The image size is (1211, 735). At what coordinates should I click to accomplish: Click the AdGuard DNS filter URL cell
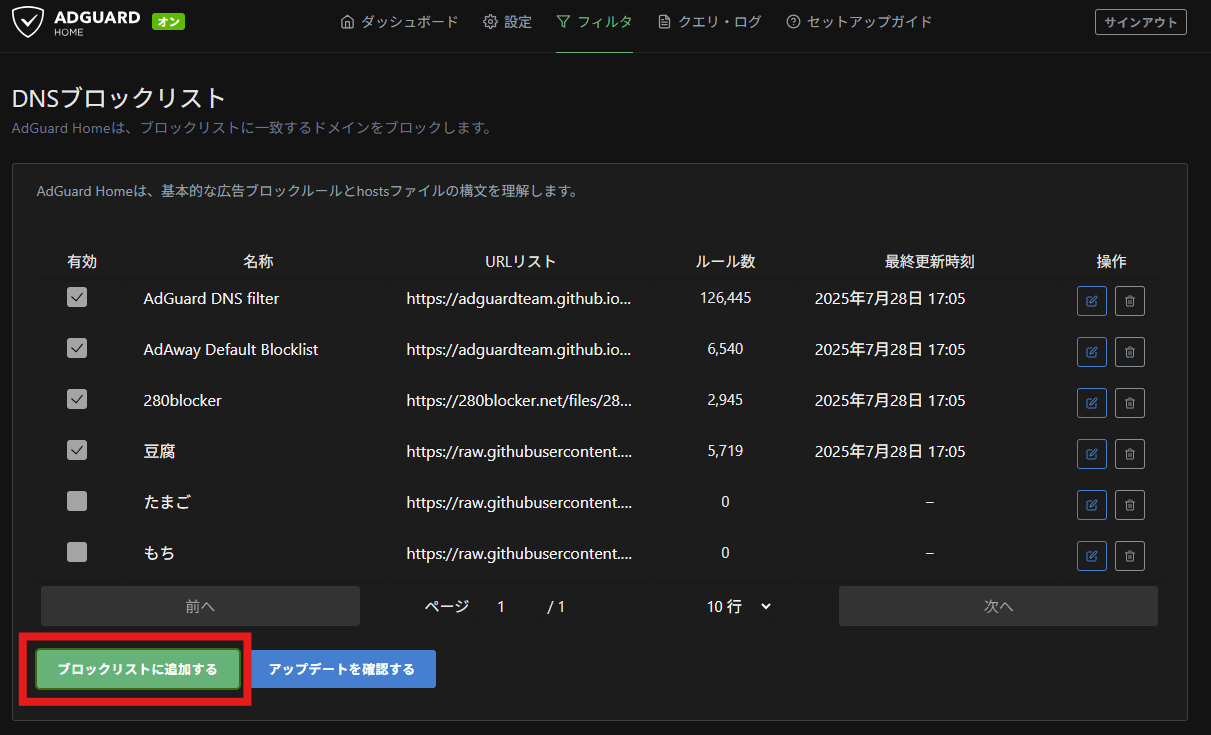pyautogui.click(x=519, y=298)
